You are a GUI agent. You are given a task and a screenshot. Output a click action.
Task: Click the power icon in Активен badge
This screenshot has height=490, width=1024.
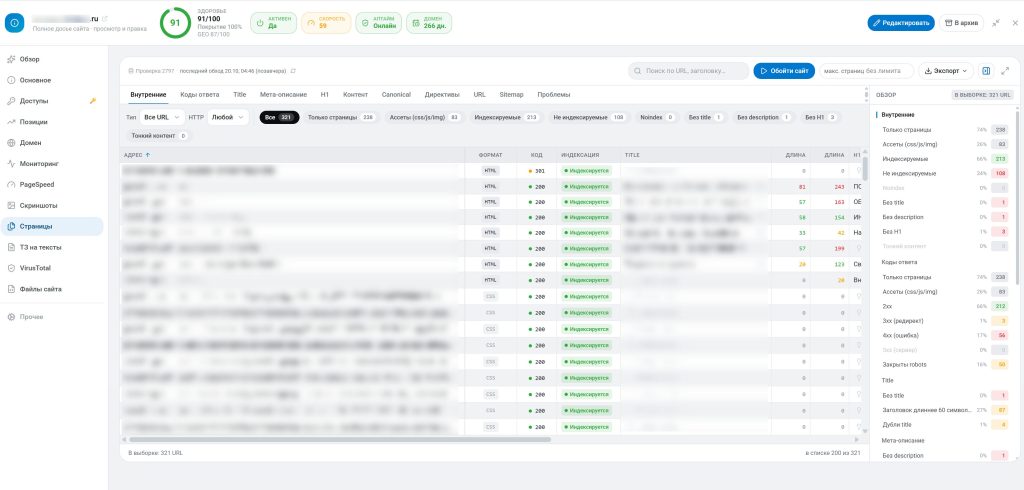click(x=259, y=23)
